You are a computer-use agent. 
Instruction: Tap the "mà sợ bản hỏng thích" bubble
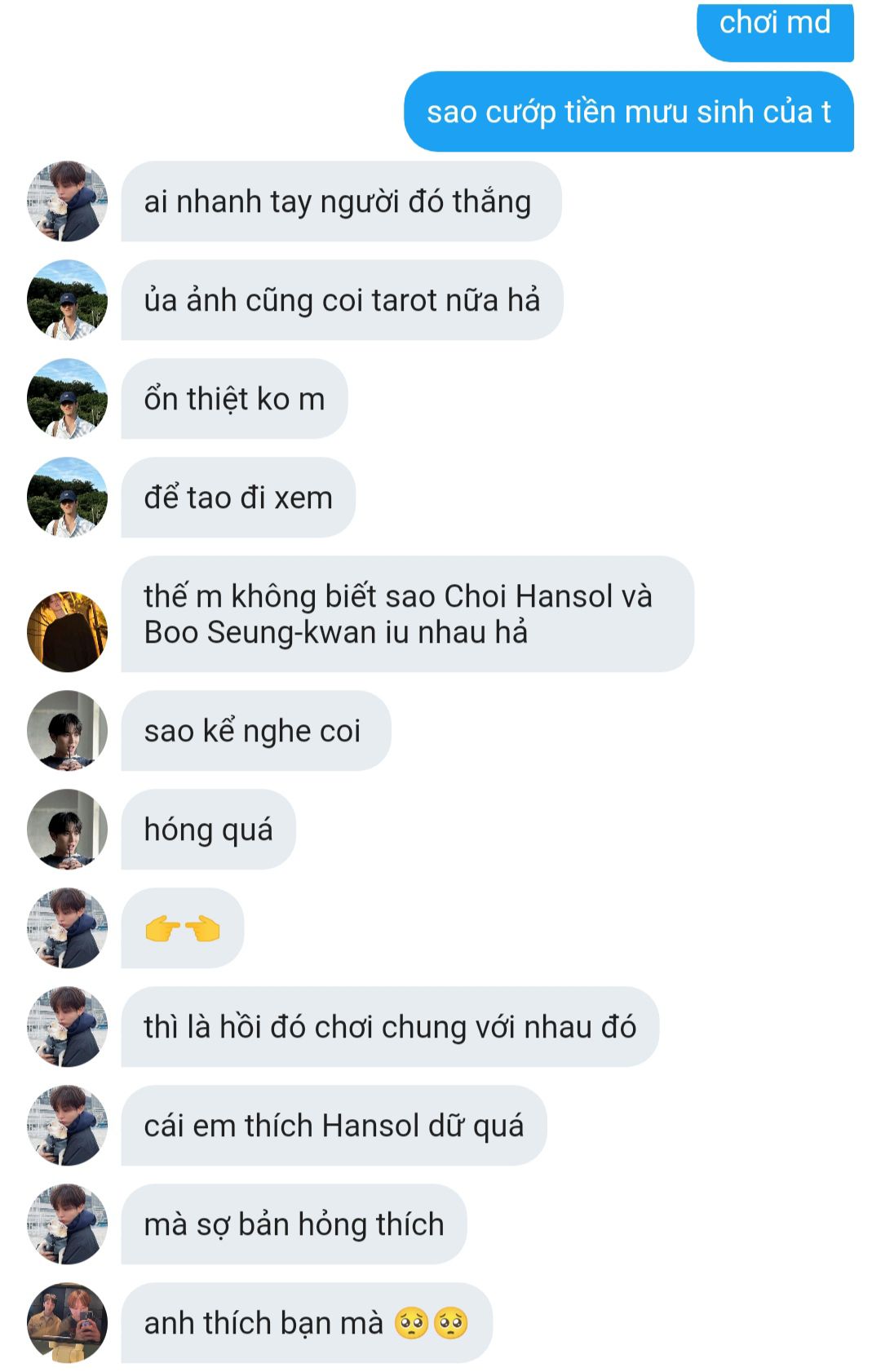point(294,1224)
